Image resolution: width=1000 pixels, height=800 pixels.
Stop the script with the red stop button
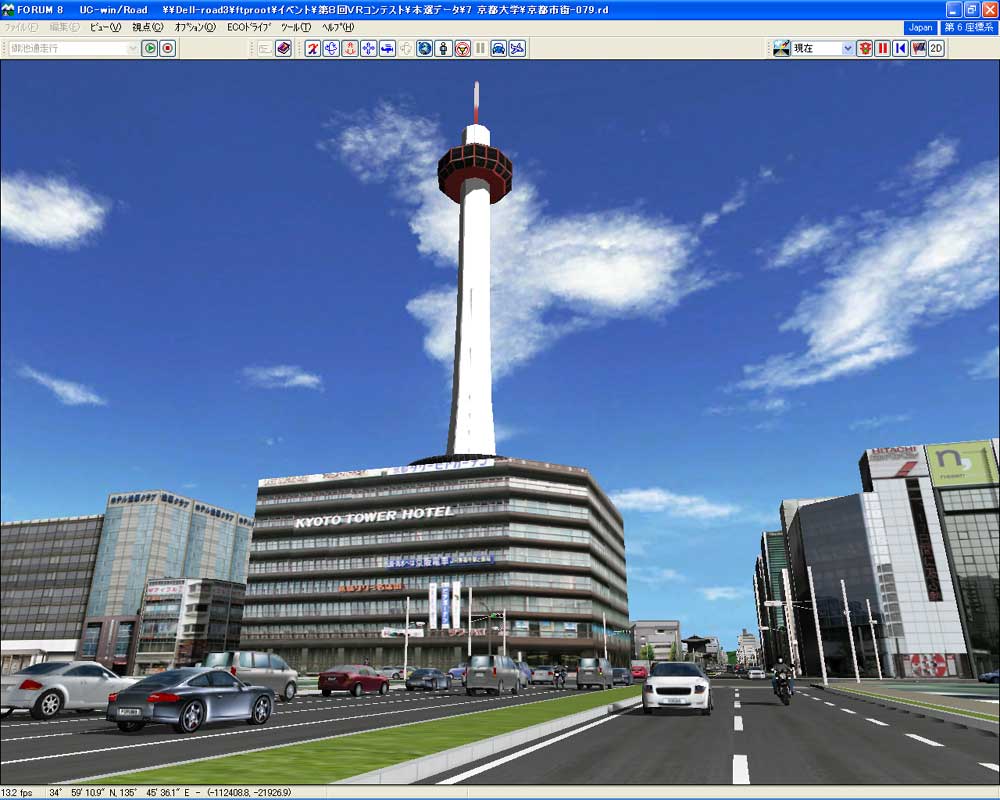tap(168, 48)
